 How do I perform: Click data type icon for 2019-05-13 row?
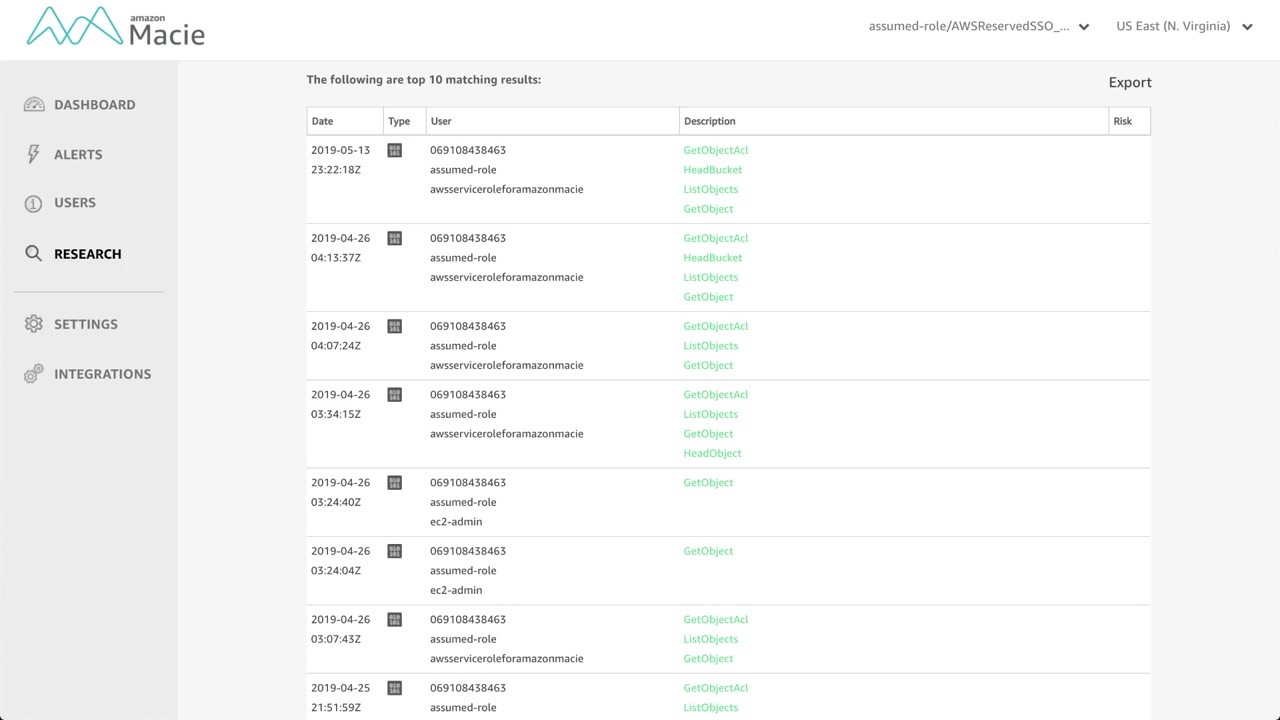pyautogui.click(x=394, y=151)
